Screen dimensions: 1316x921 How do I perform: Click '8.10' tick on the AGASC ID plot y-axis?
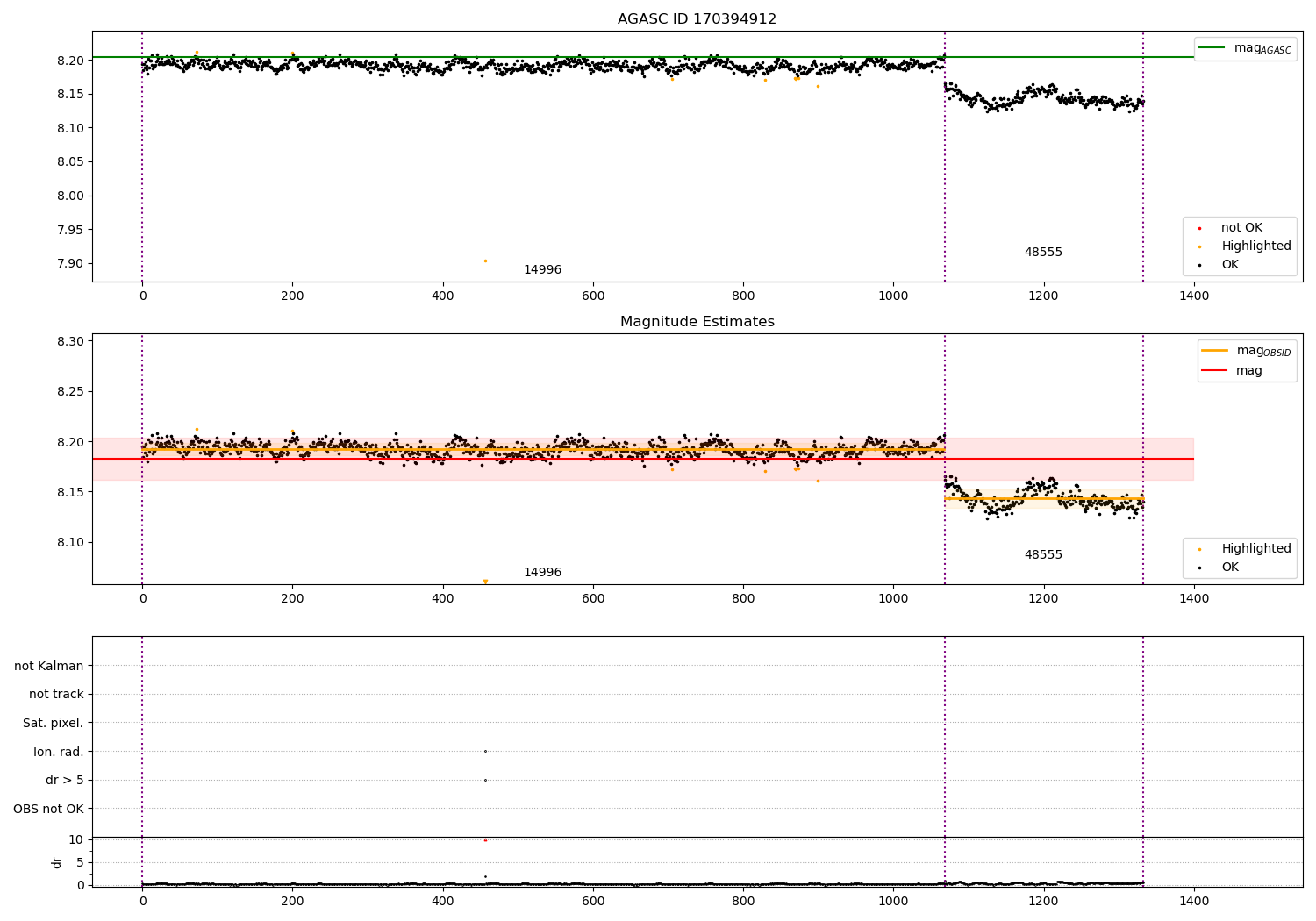tap(72, 129)
